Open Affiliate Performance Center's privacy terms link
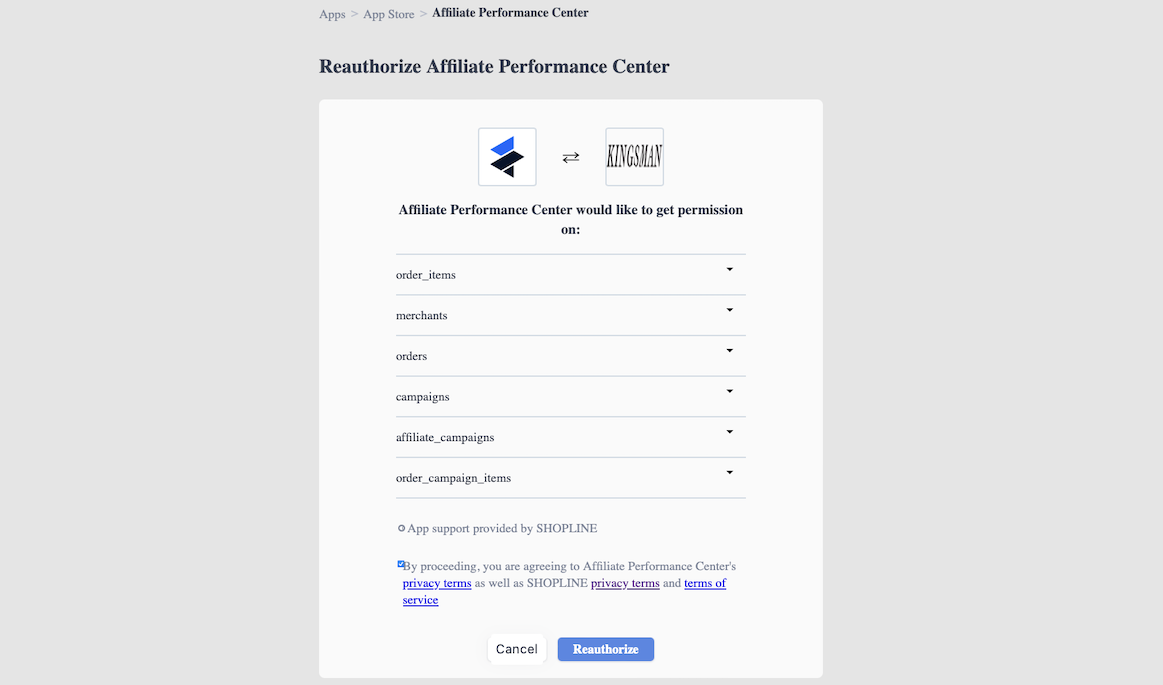The height and width of the screenshot is (685, 1163). point(437,583)
